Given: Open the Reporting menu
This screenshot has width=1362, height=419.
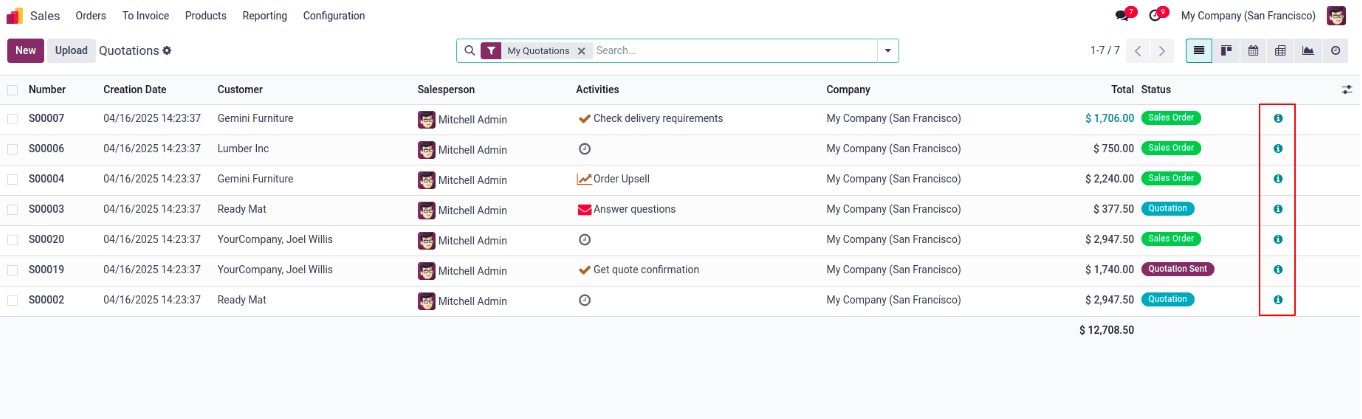Looking at the screenshot, I should [264, 16].
